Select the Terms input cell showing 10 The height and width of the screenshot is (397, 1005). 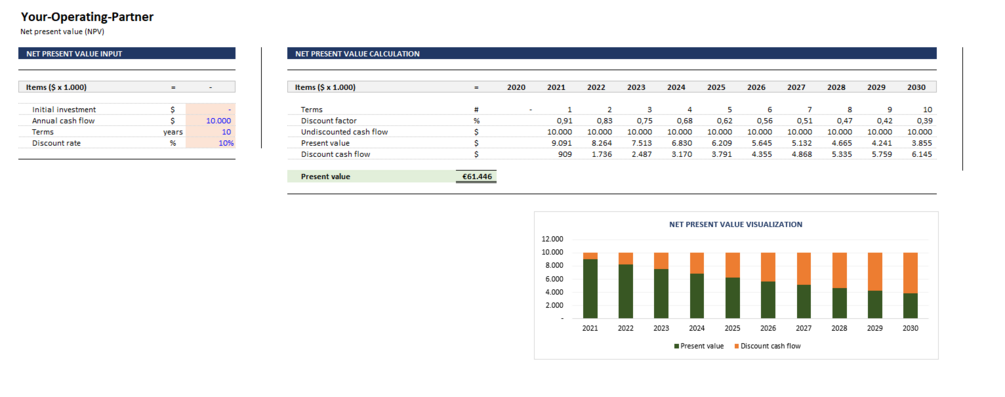click(x=210, y=132)
